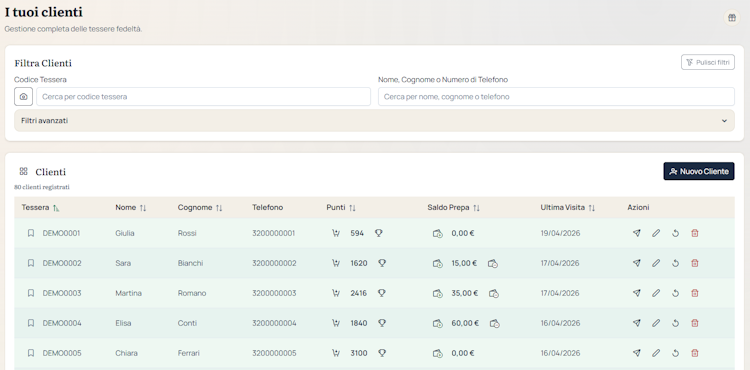Click the Telefono column header
This screenshot has width=750, height=370.
[267, 207]
